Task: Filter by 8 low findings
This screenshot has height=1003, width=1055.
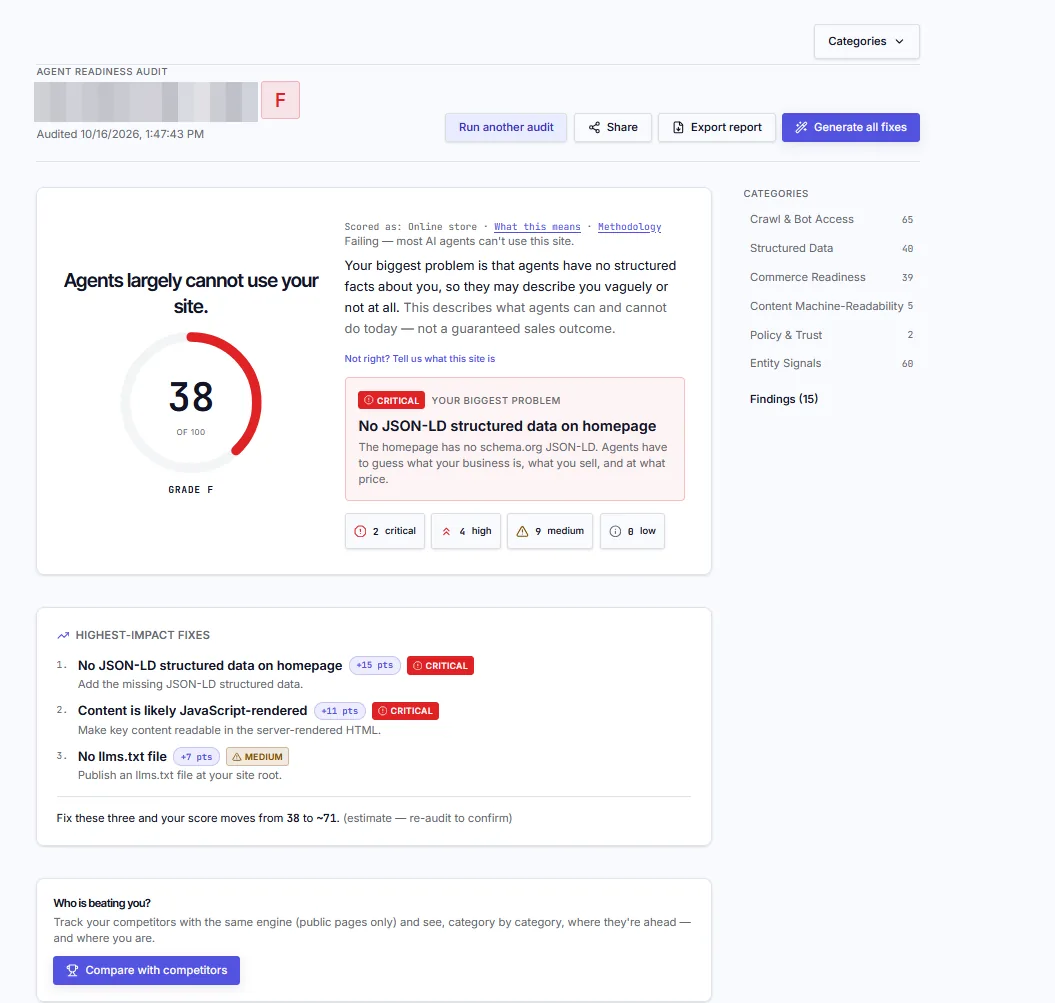Action: (x=632, y=531)
